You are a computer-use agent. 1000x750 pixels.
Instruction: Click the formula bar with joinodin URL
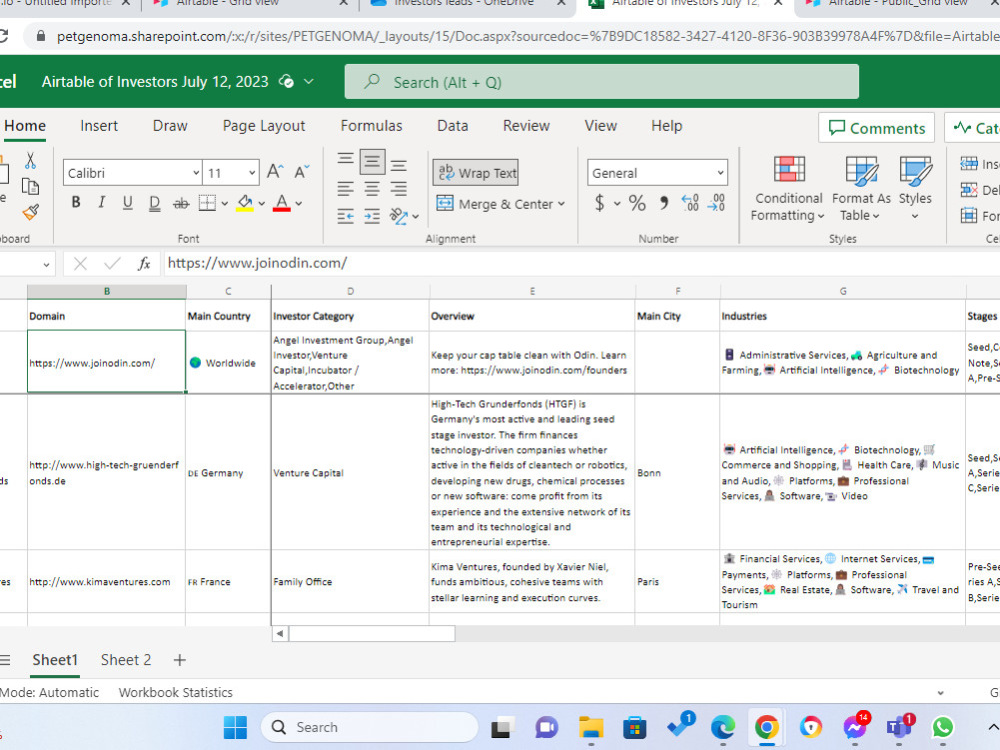[x=580, y=263]
